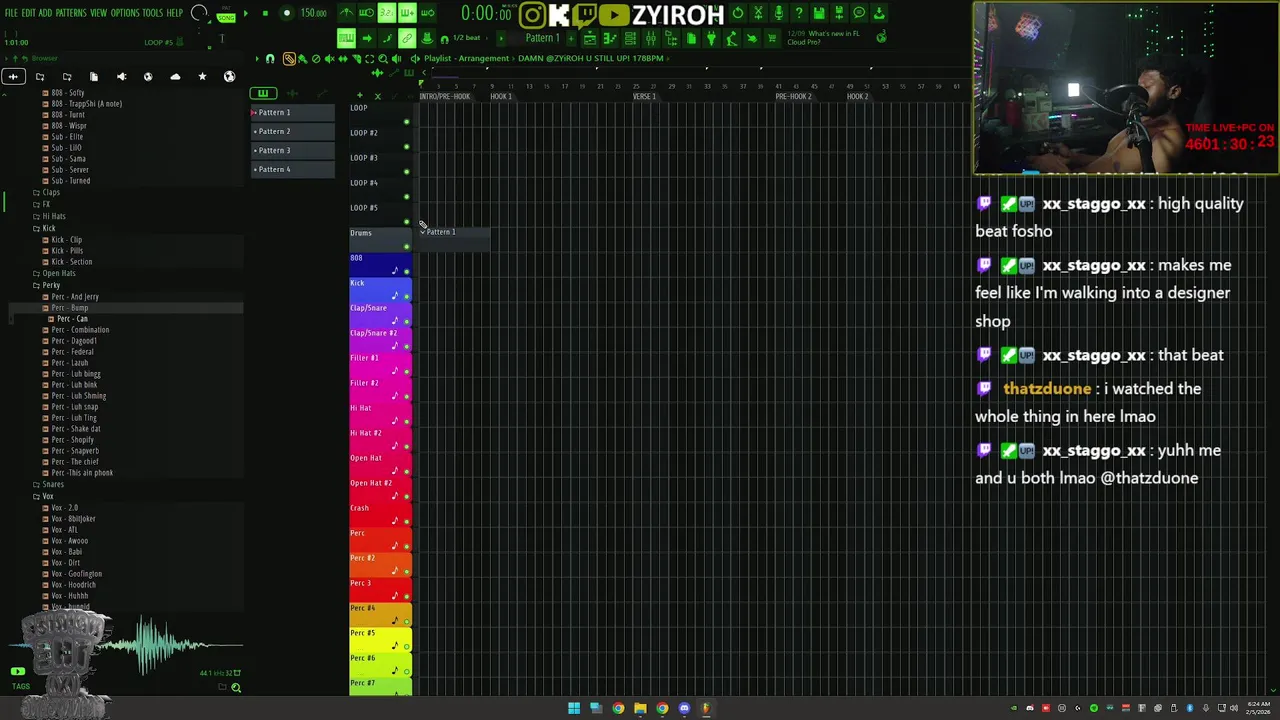Screen dimensions: 1280x720
Task: Select the Delete tool in playlist toolbar
Action: click(x=316, y=58)
